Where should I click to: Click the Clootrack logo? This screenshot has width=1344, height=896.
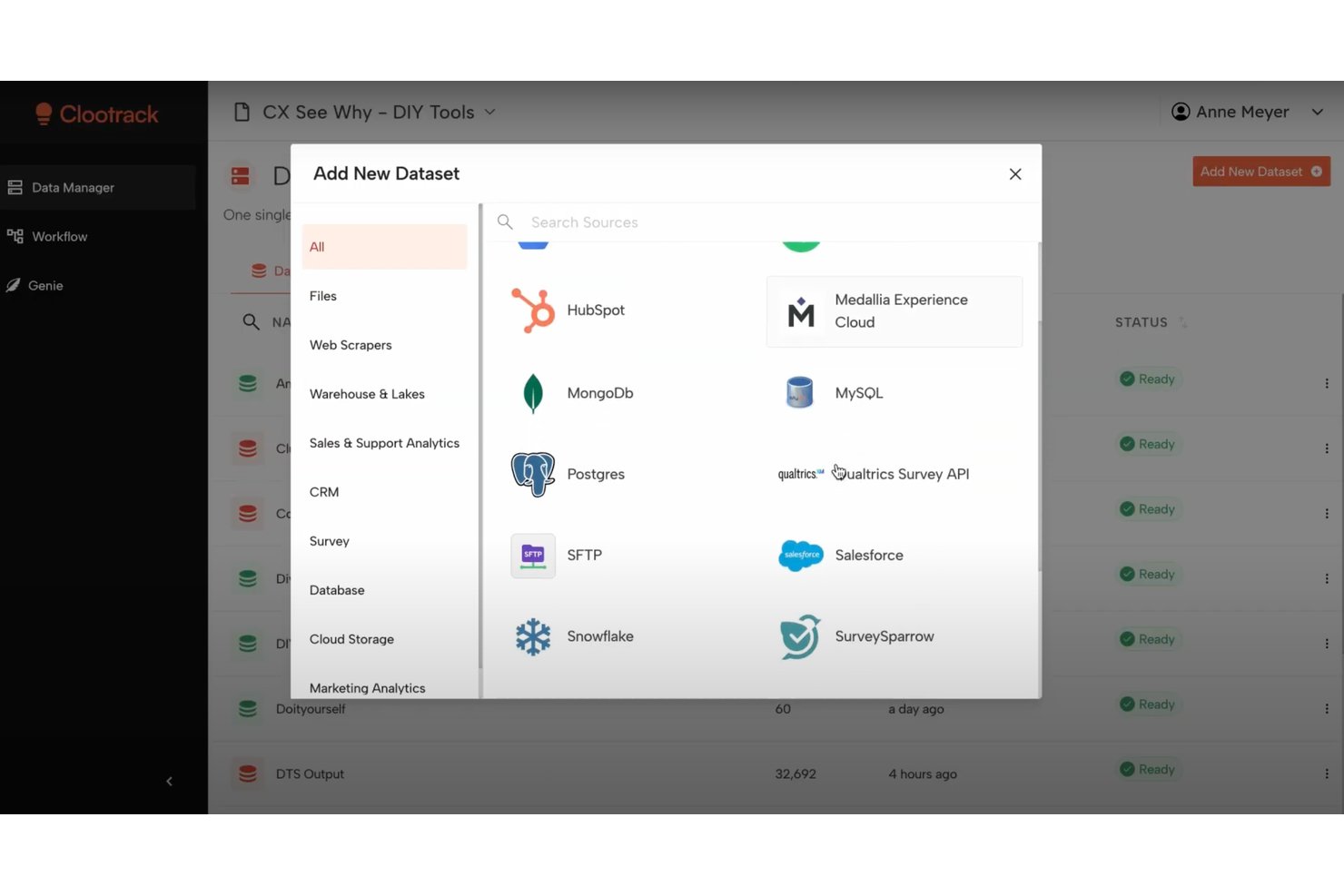click(96, 114)
